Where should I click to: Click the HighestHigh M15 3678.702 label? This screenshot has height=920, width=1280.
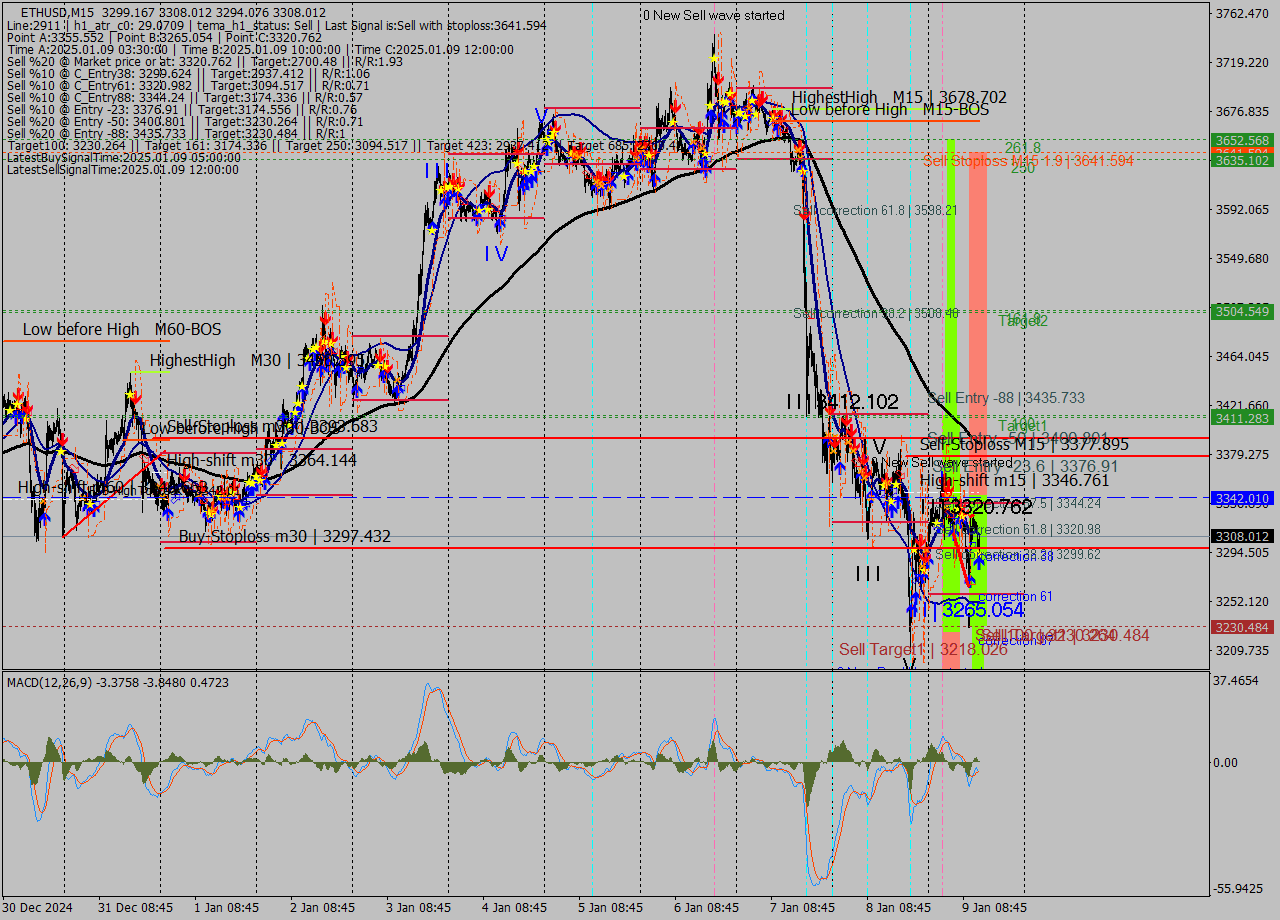tap(898, 97)
